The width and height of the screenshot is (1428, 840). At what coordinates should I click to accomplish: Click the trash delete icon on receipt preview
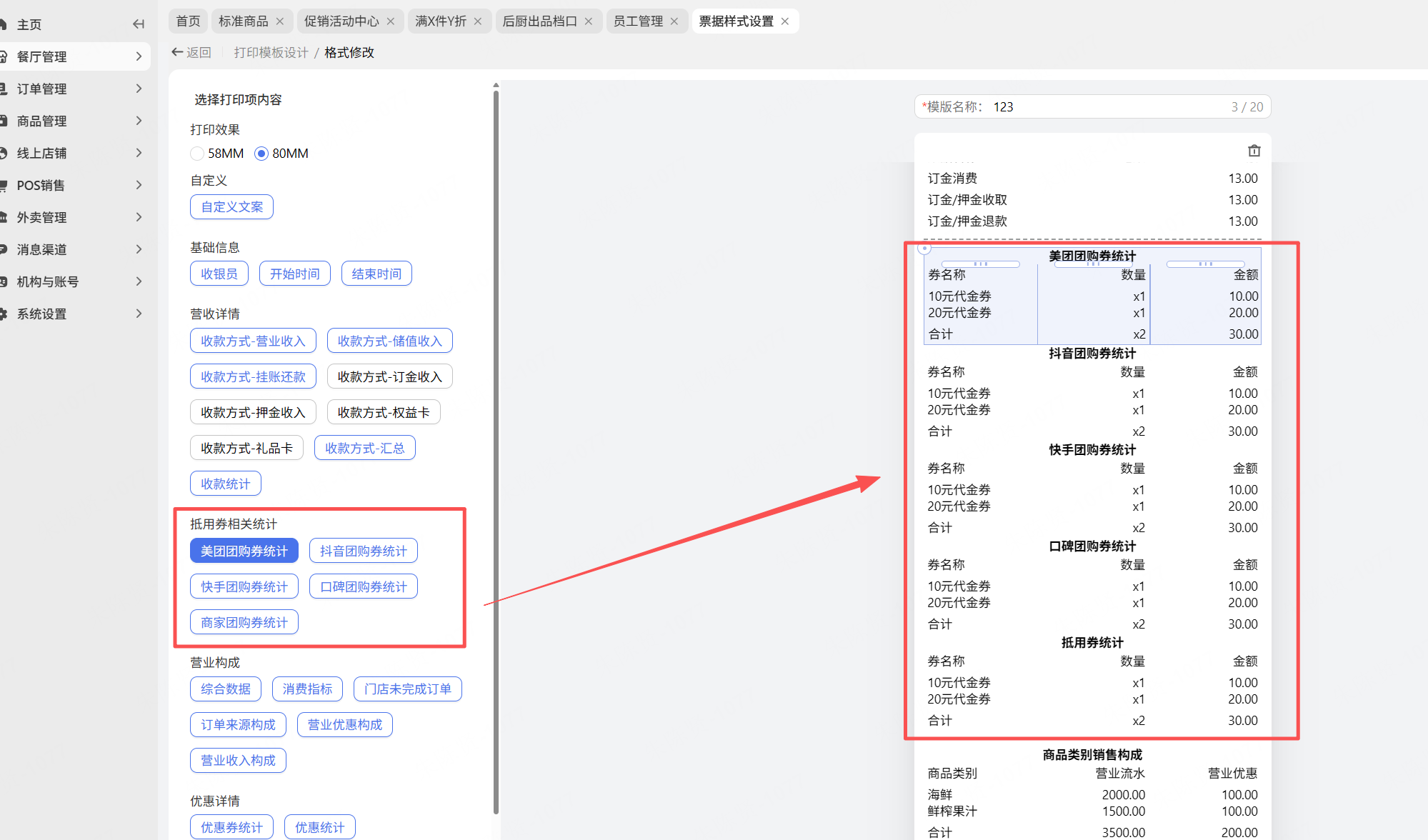click(x=1254, y=151)
